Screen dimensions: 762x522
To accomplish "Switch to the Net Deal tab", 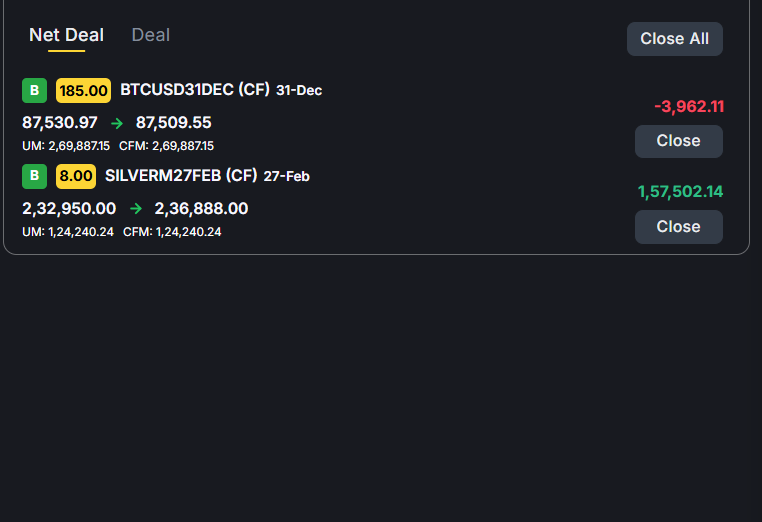I will coord(66,35).
